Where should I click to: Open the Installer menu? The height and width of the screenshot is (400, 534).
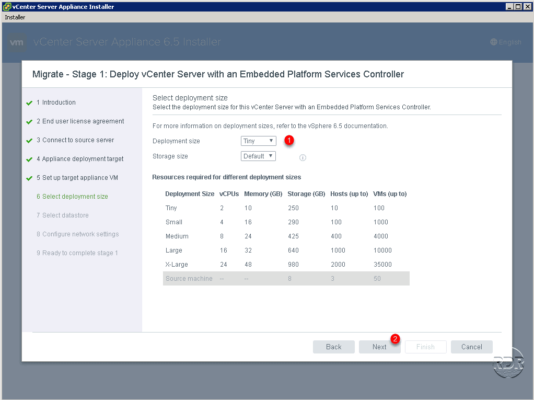coord(15,17)
